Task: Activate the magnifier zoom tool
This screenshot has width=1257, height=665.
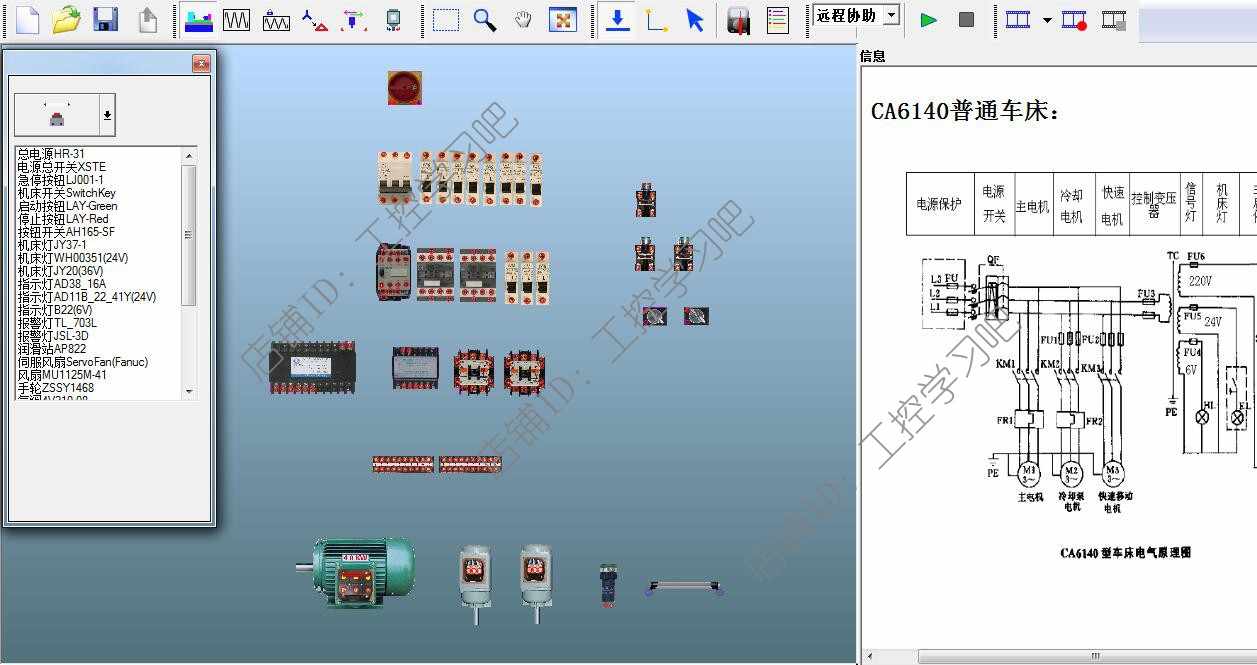Action: pyautogui.click(x=485, y=19)
